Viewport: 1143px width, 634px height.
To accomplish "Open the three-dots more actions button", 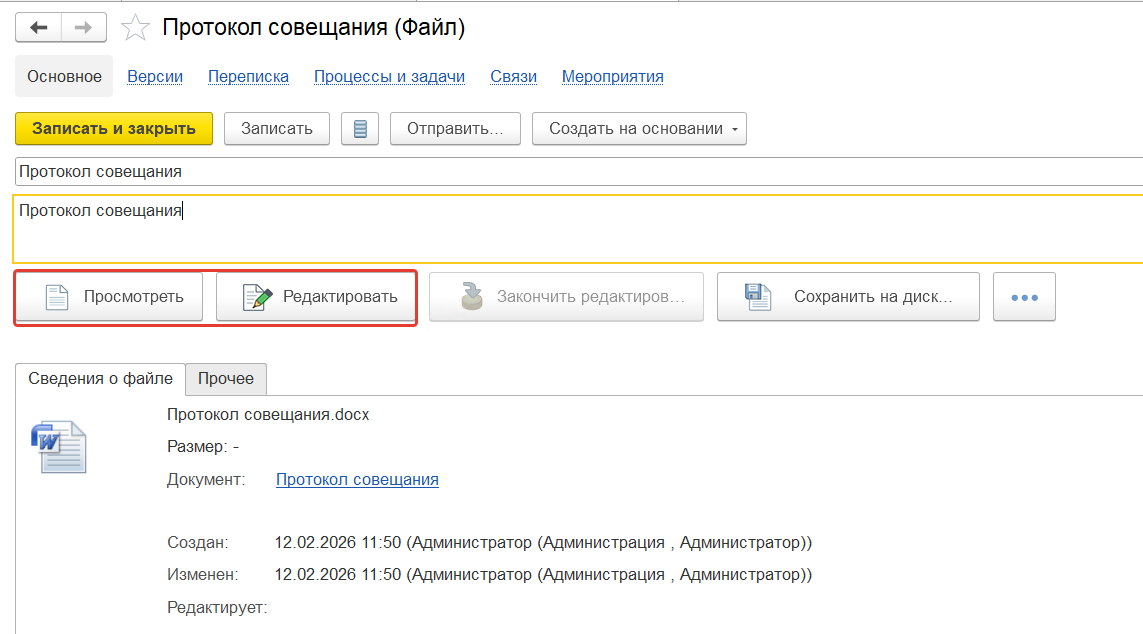I will pos(1024,297).
